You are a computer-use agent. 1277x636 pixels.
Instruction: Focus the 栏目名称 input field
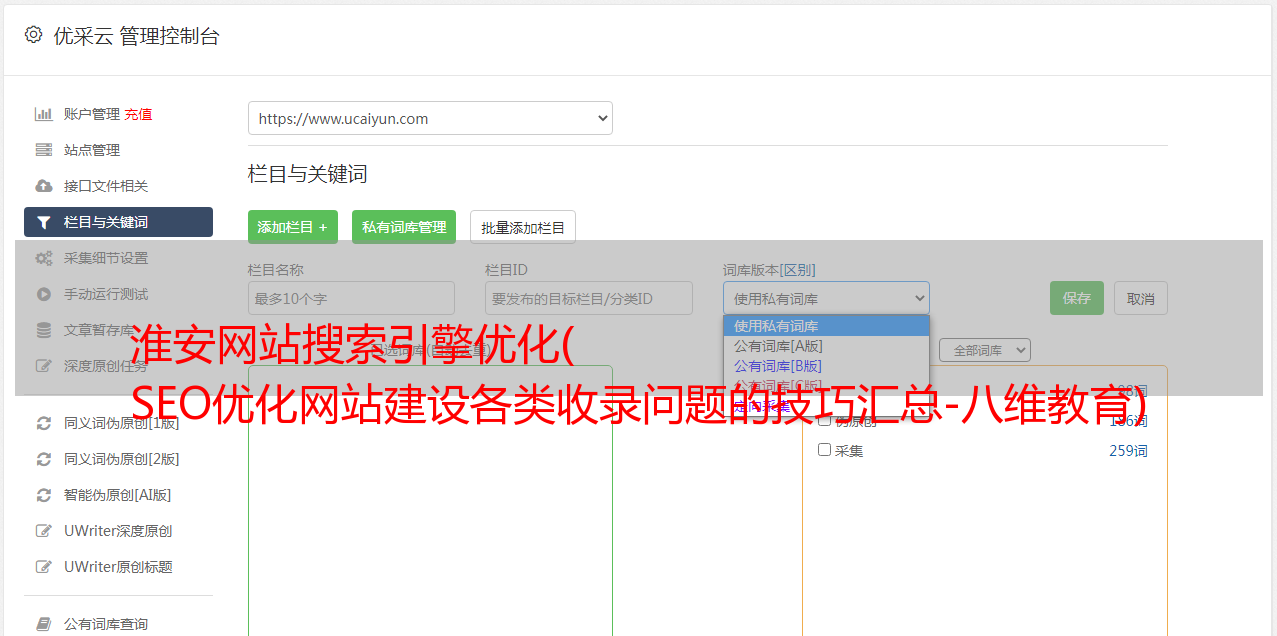coord(351,298)
